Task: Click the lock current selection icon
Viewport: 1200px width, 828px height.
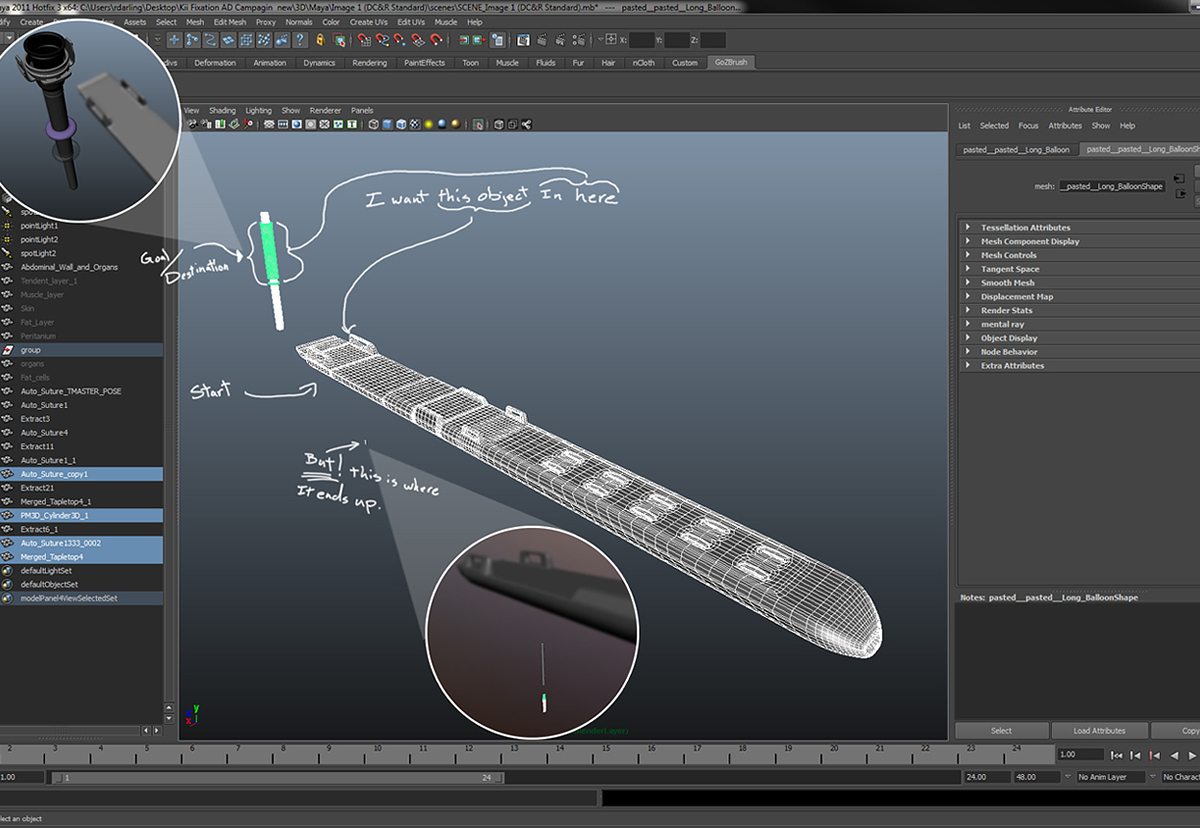Action: 320,40
